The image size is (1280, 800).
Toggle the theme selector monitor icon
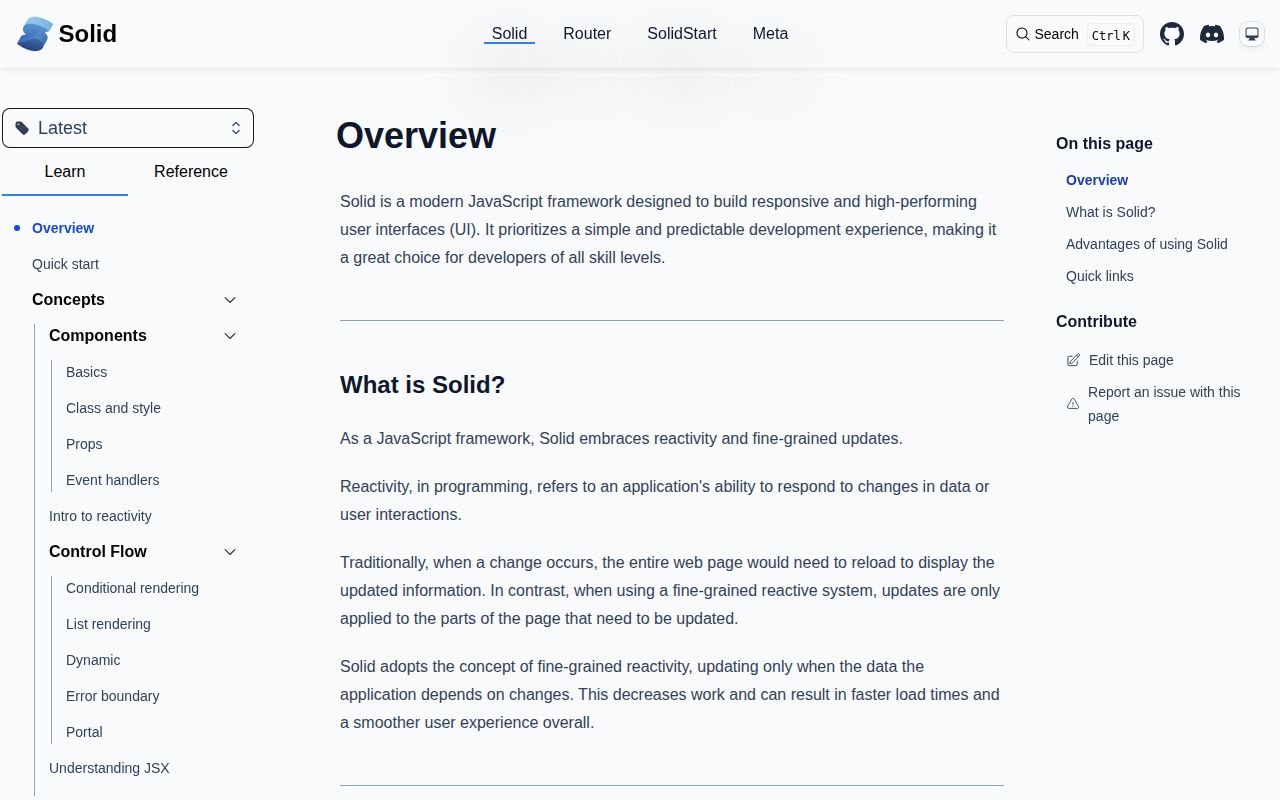pyautogui.click(x=1252, y=34)
